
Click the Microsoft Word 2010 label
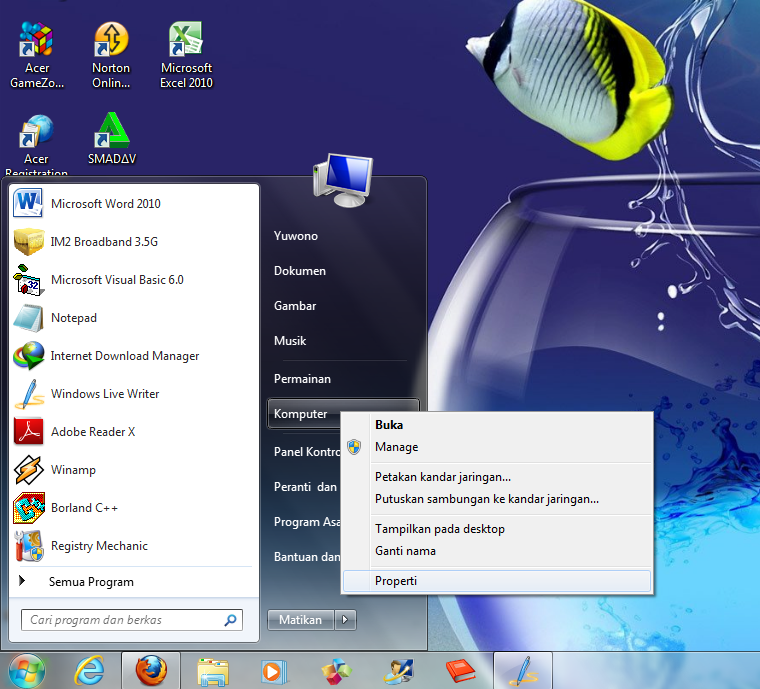(106, 204)
